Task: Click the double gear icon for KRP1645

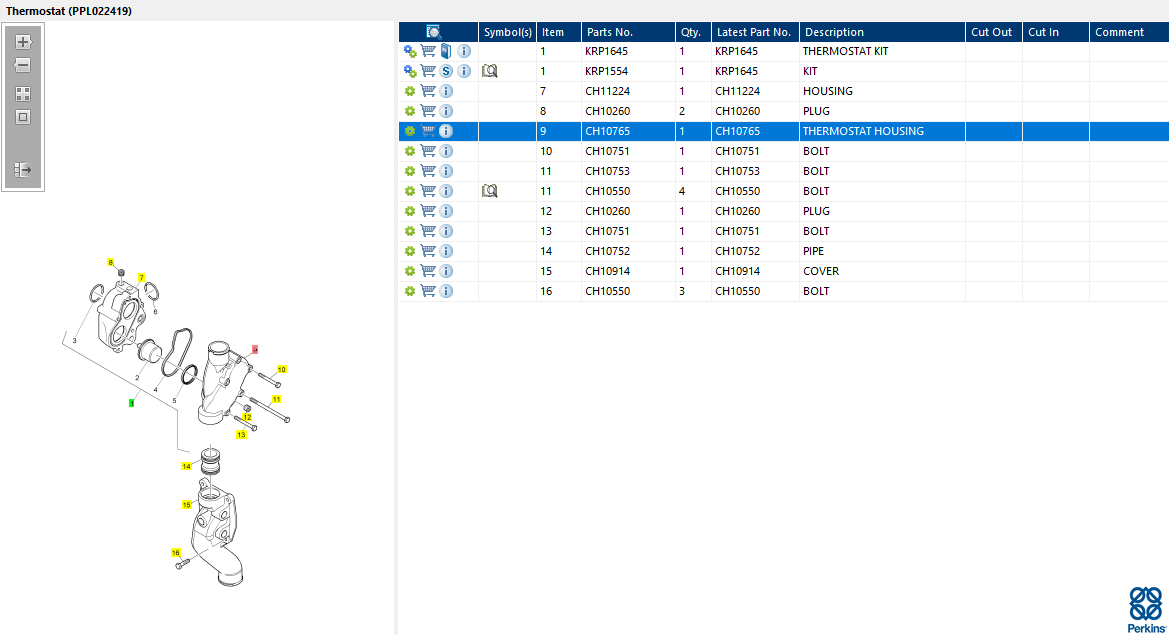Action: (x=410, y=51)
